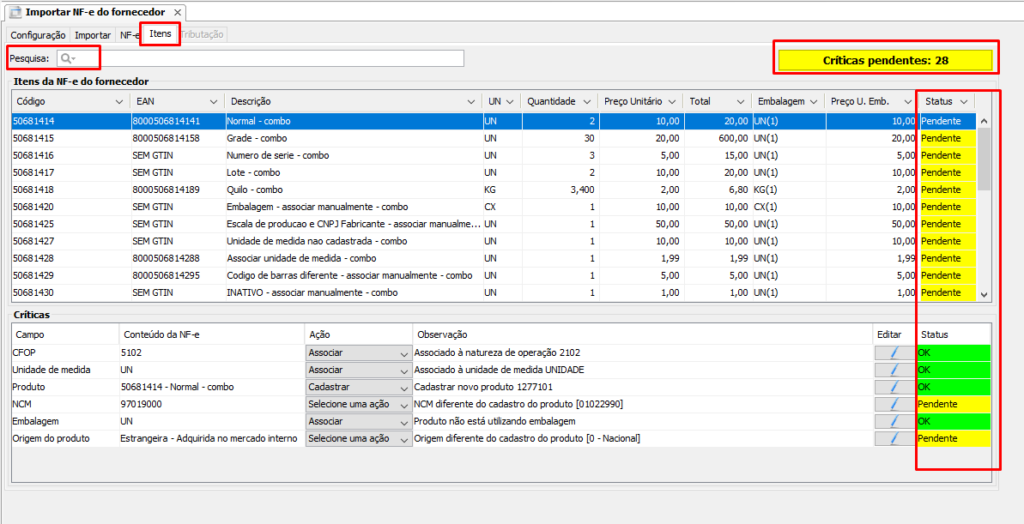Click the Críticas pendentes: 28 yellow banner
The image size is (1024, 524).
[x=885, y=60]
